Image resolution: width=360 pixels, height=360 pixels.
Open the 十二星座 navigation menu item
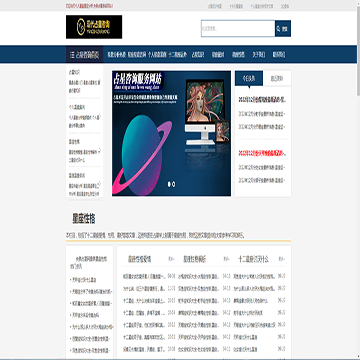[x=178, y=55]
